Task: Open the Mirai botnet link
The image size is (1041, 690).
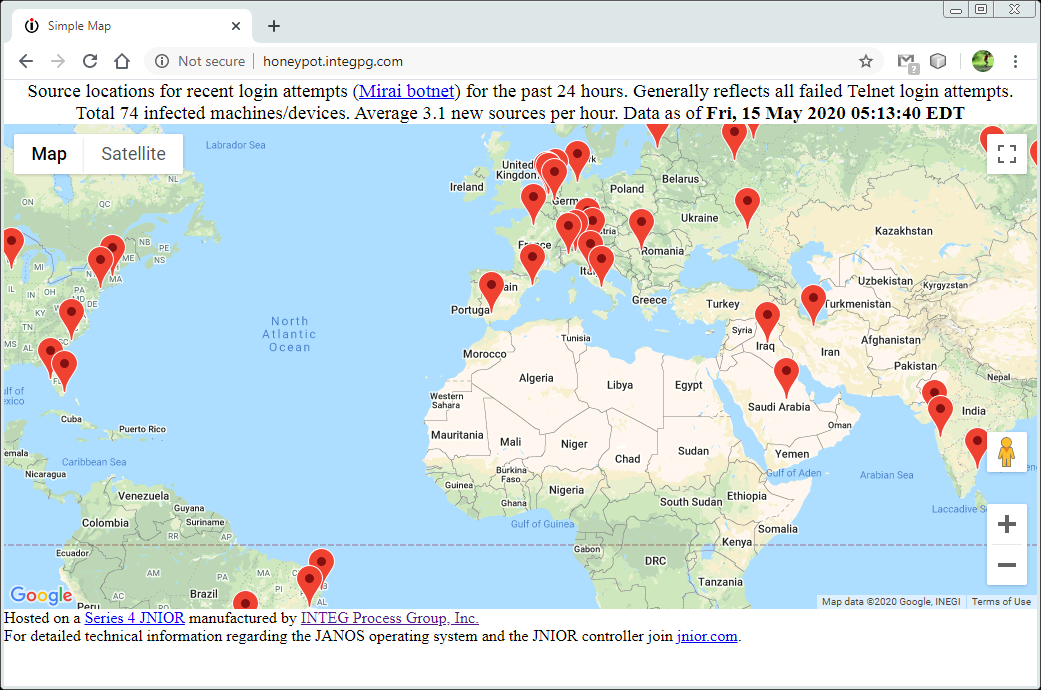Action: pos(406,91)
